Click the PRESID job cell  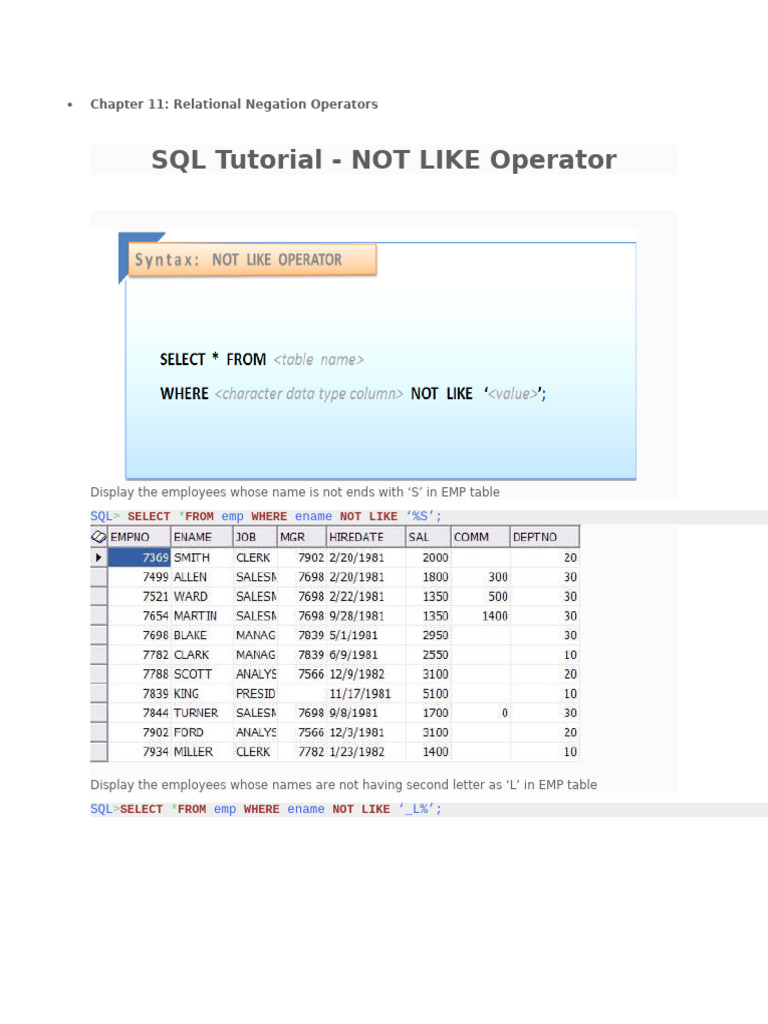(x=255, y=694)
